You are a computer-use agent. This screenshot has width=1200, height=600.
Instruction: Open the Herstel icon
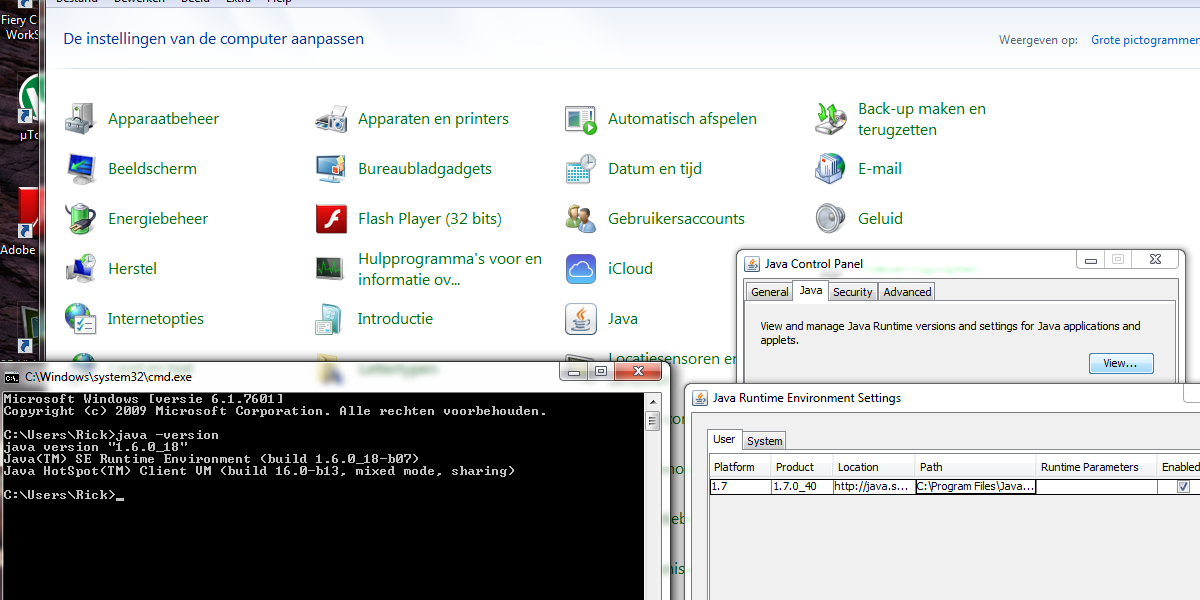pyautogui.click(x=80, y=268)
